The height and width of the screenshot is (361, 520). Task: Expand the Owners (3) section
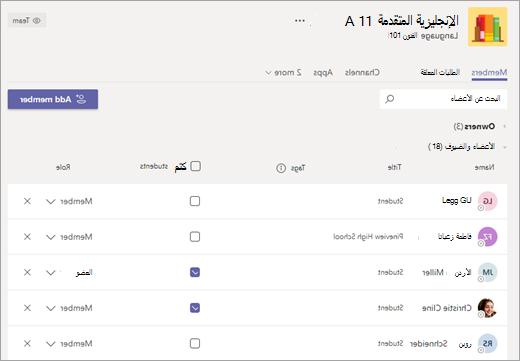[505, 126]
